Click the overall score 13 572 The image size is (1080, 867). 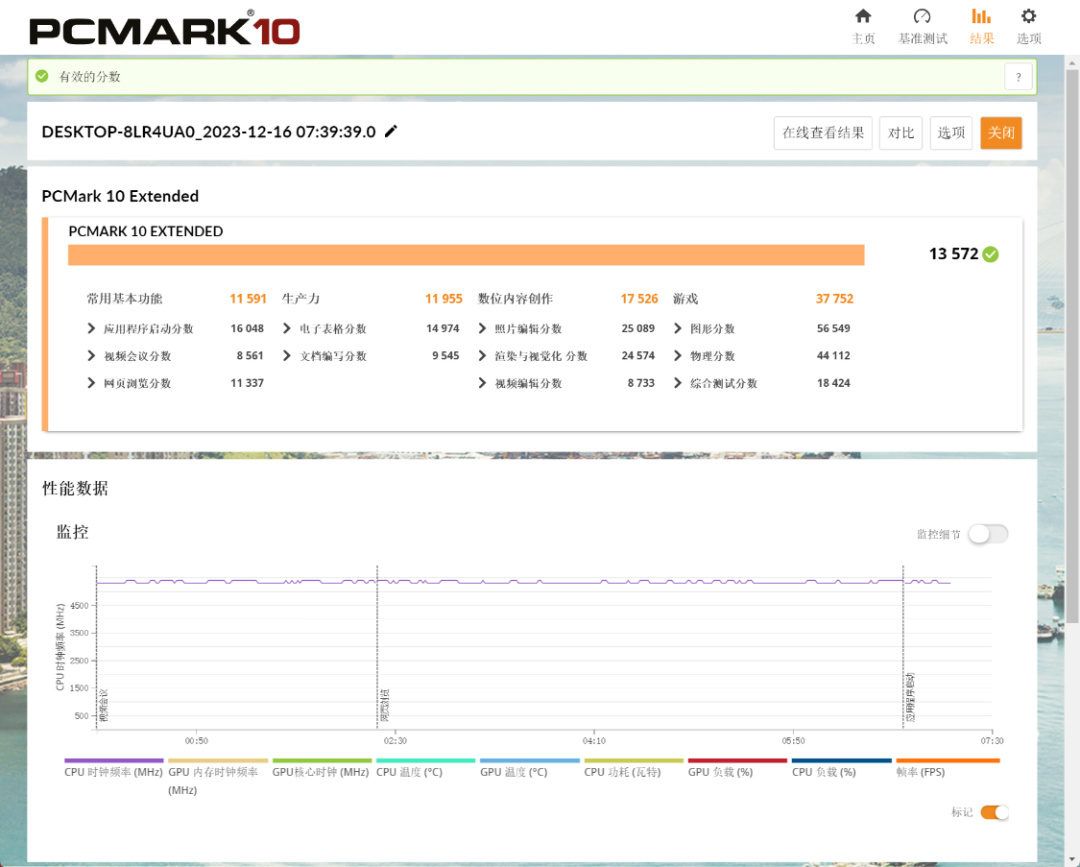coord(953,254)
